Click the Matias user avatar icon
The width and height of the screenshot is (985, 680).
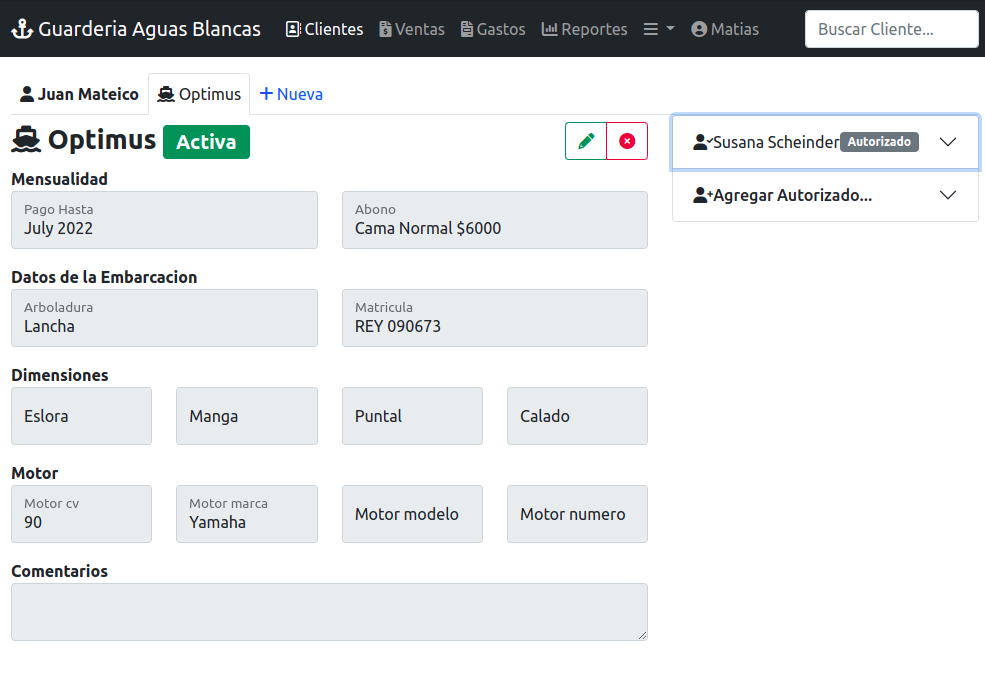click(699, 29)
